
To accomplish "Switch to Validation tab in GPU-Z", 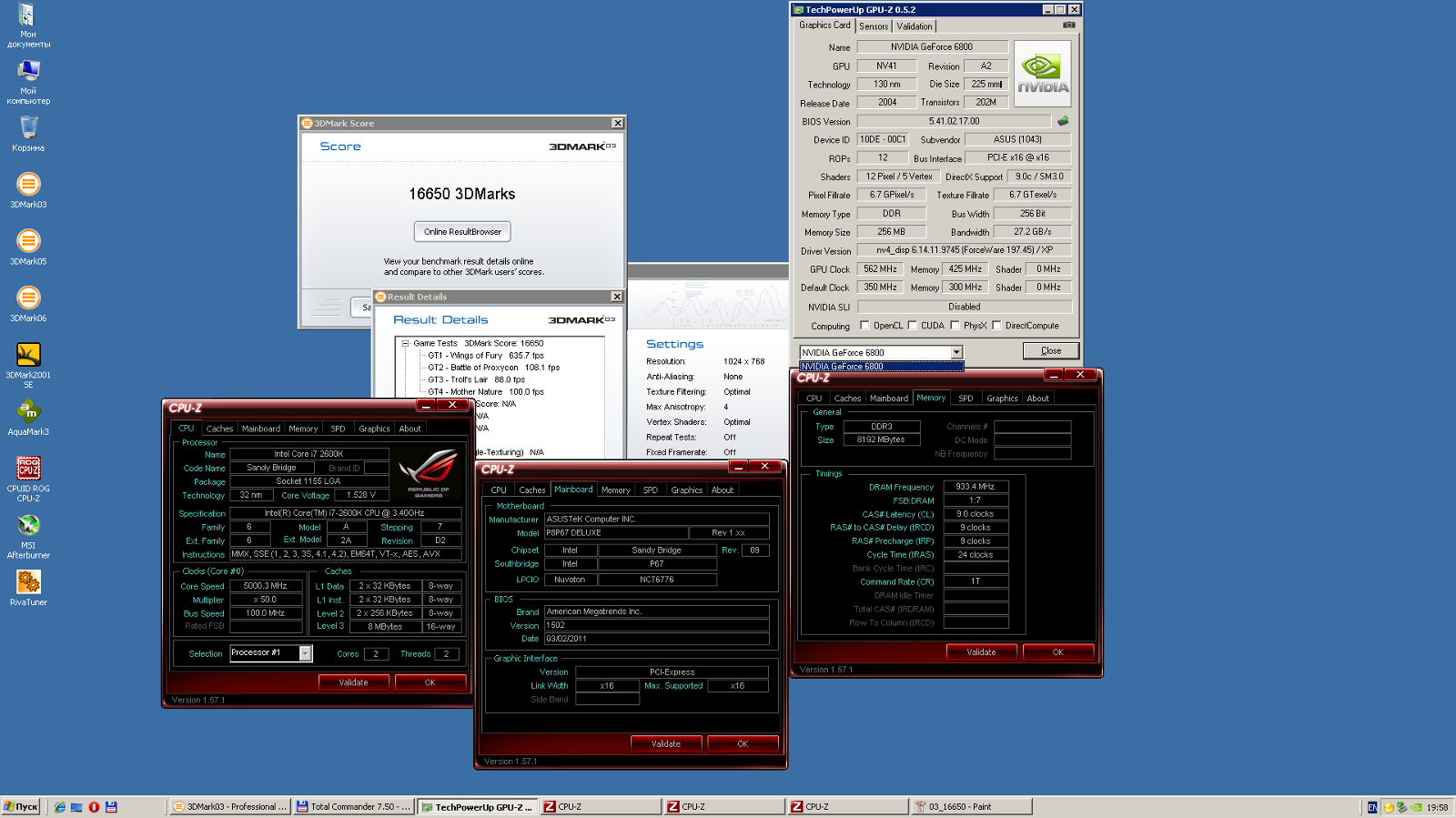I will [x=915, y=26].
